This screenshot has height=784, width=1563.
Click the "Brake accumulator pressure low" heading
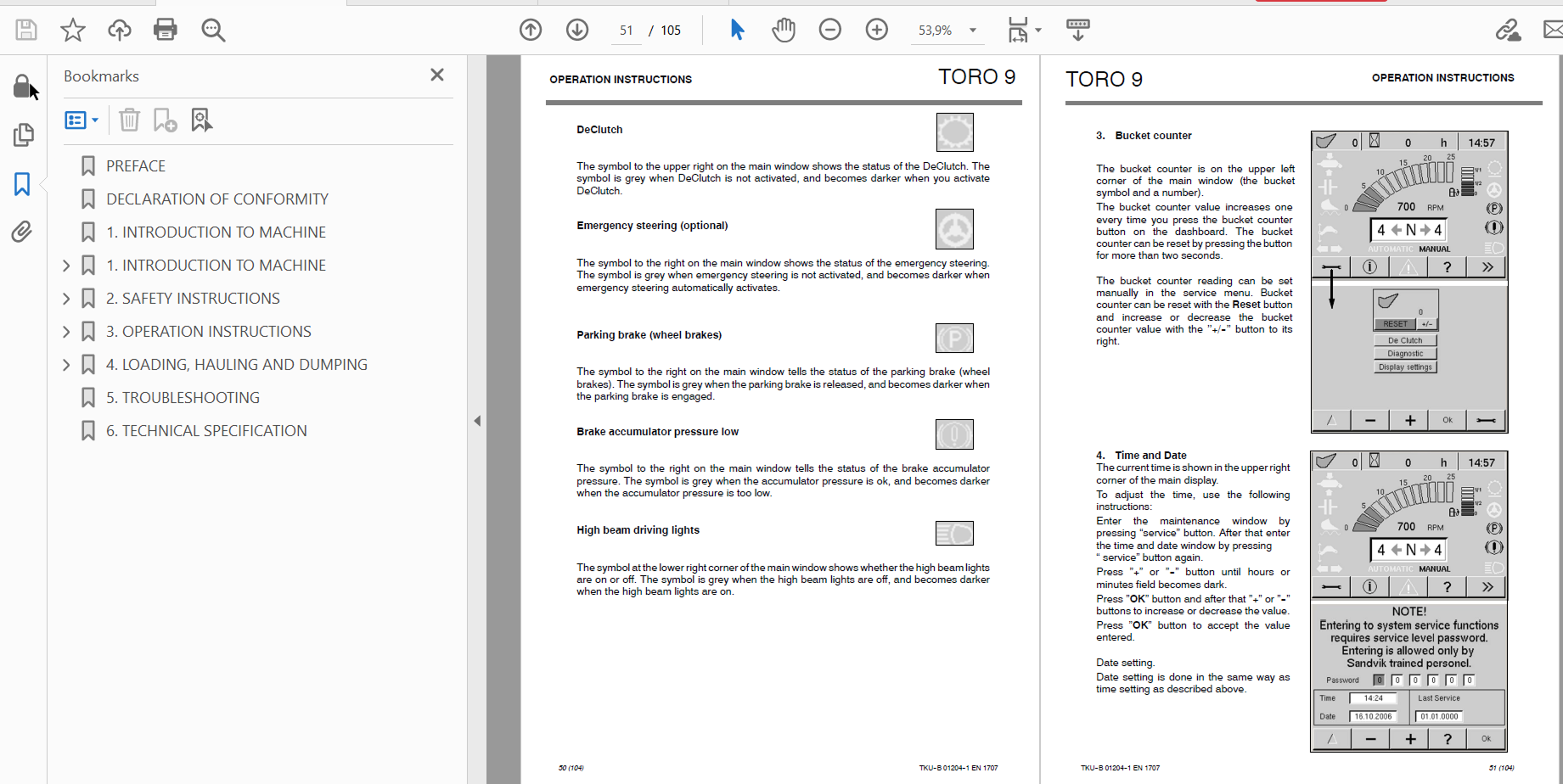pyautogui.click(x=658, y=432)
